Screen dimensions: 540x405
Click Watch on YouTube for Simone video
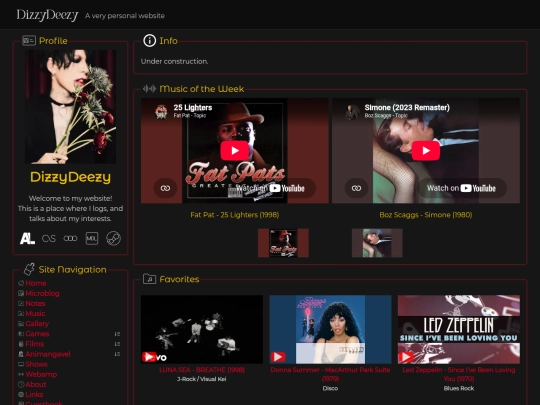coord(461,188)
